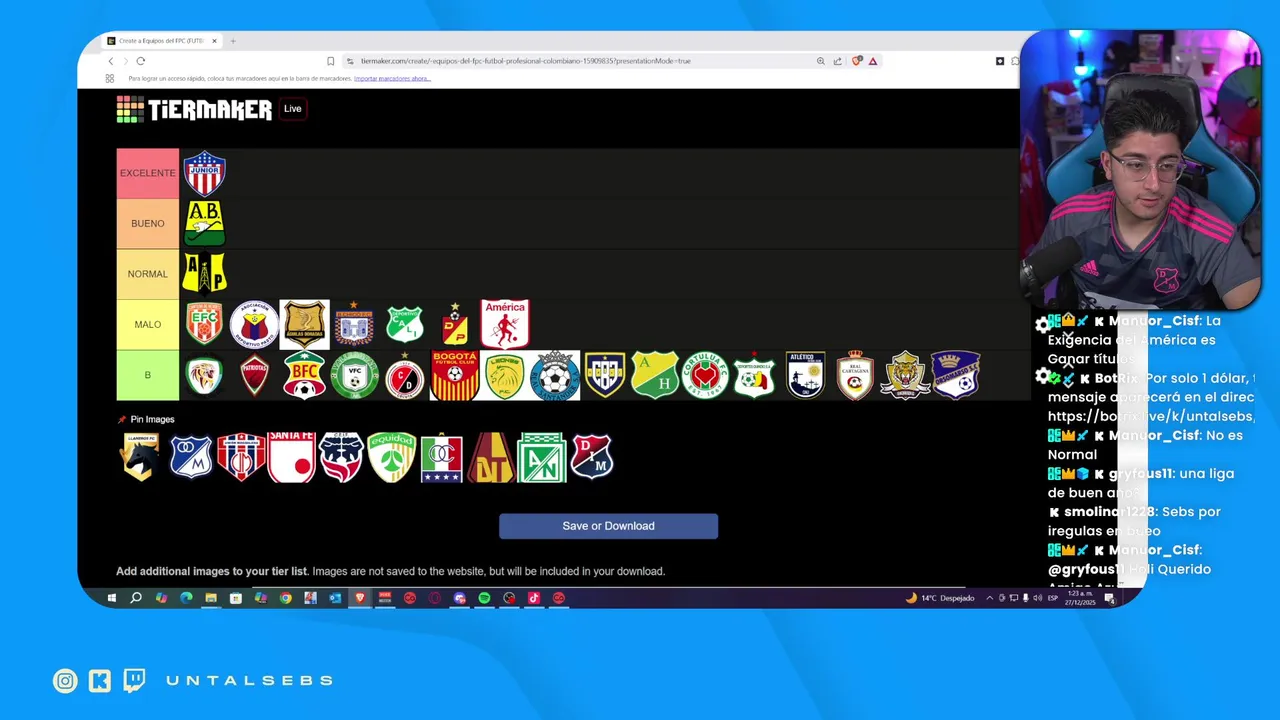Click the EXCELENTE tier label
This screenshot has height=720, width=1280.
tap(148, 173)
